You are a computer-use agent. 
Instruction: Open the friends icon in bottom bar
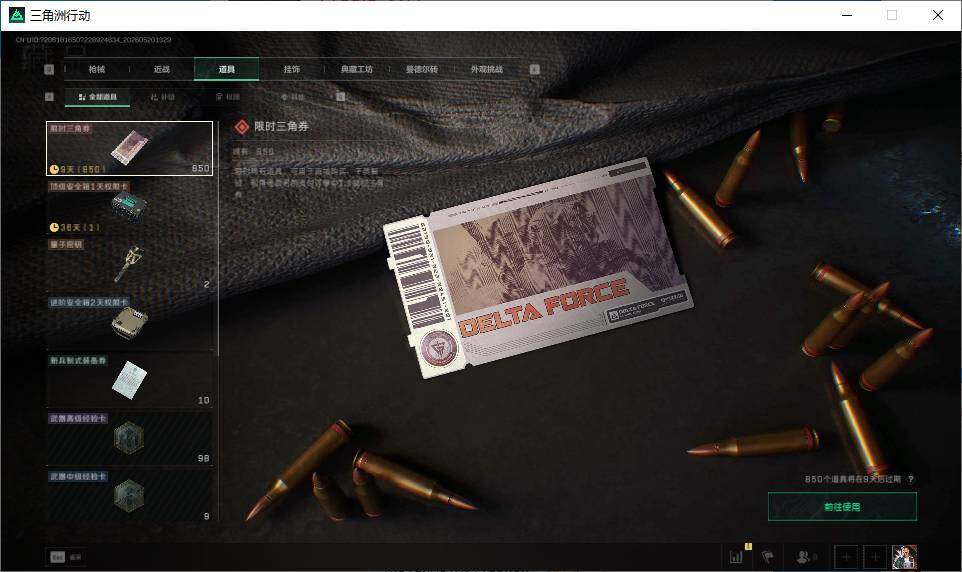tap(802, 557)
